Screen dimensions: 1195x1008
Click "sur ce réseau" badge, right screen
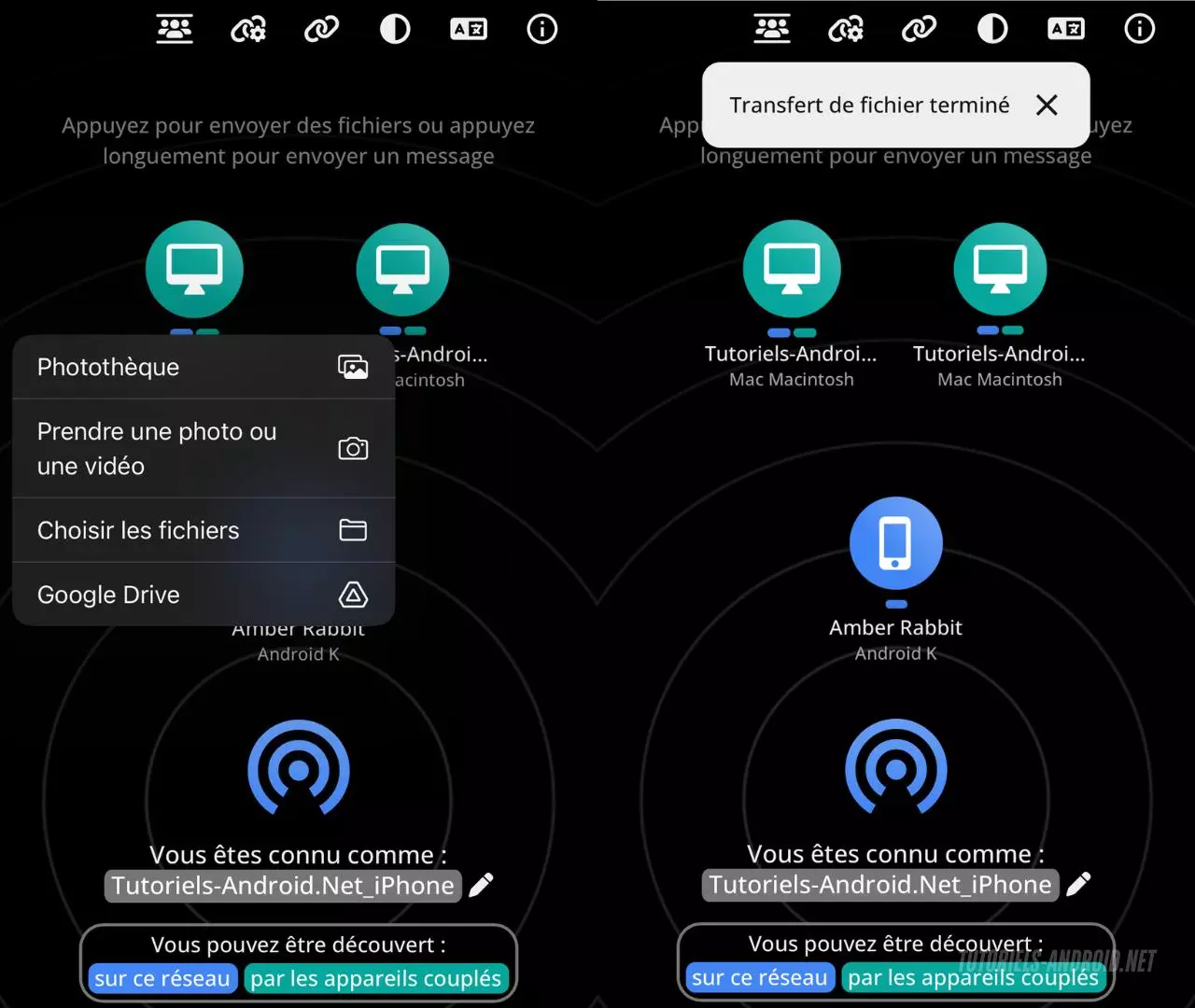760,977
